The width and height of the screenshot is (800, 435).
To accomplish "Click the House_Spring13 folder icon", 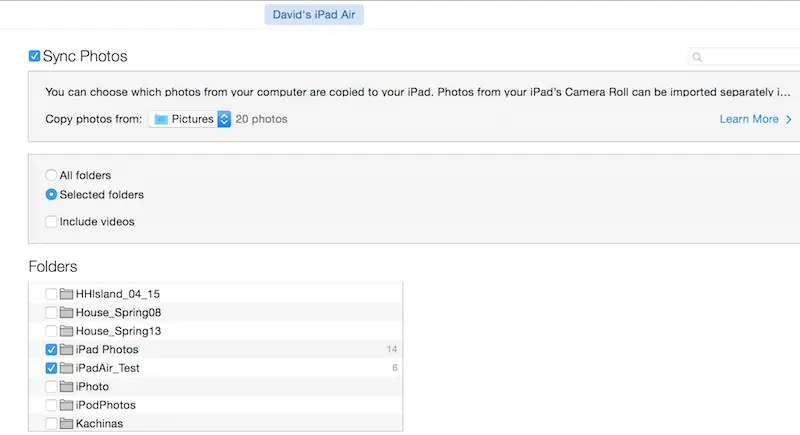I will (67, 331).
